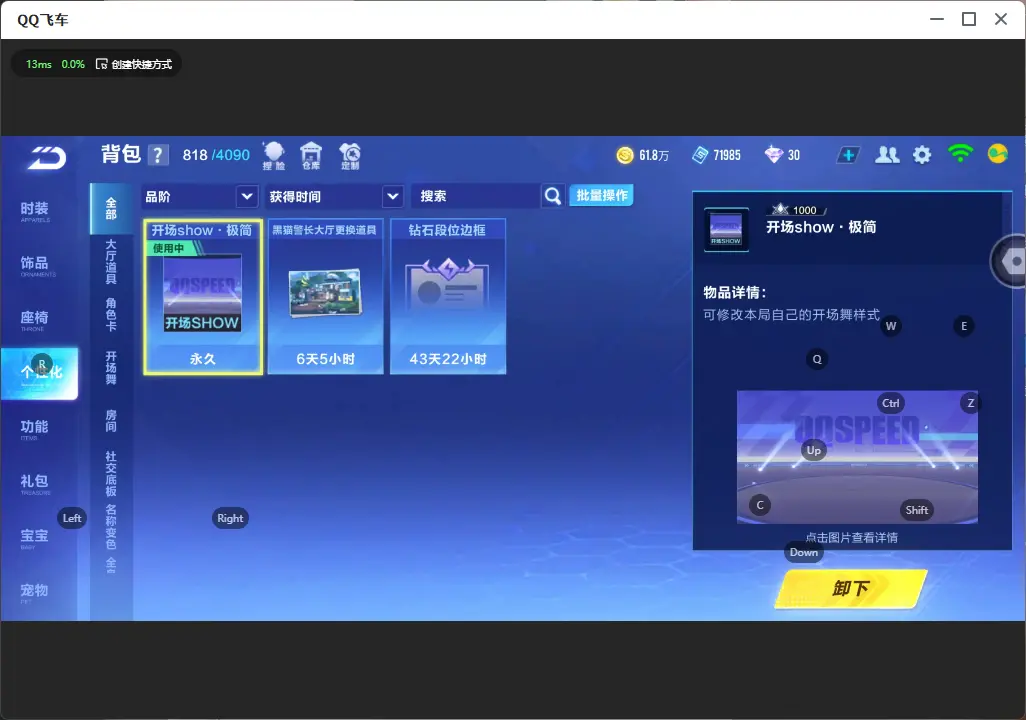Click the coupon icon beside 71985
Viewport: 1026px width, 720px height.
(700, 155)
